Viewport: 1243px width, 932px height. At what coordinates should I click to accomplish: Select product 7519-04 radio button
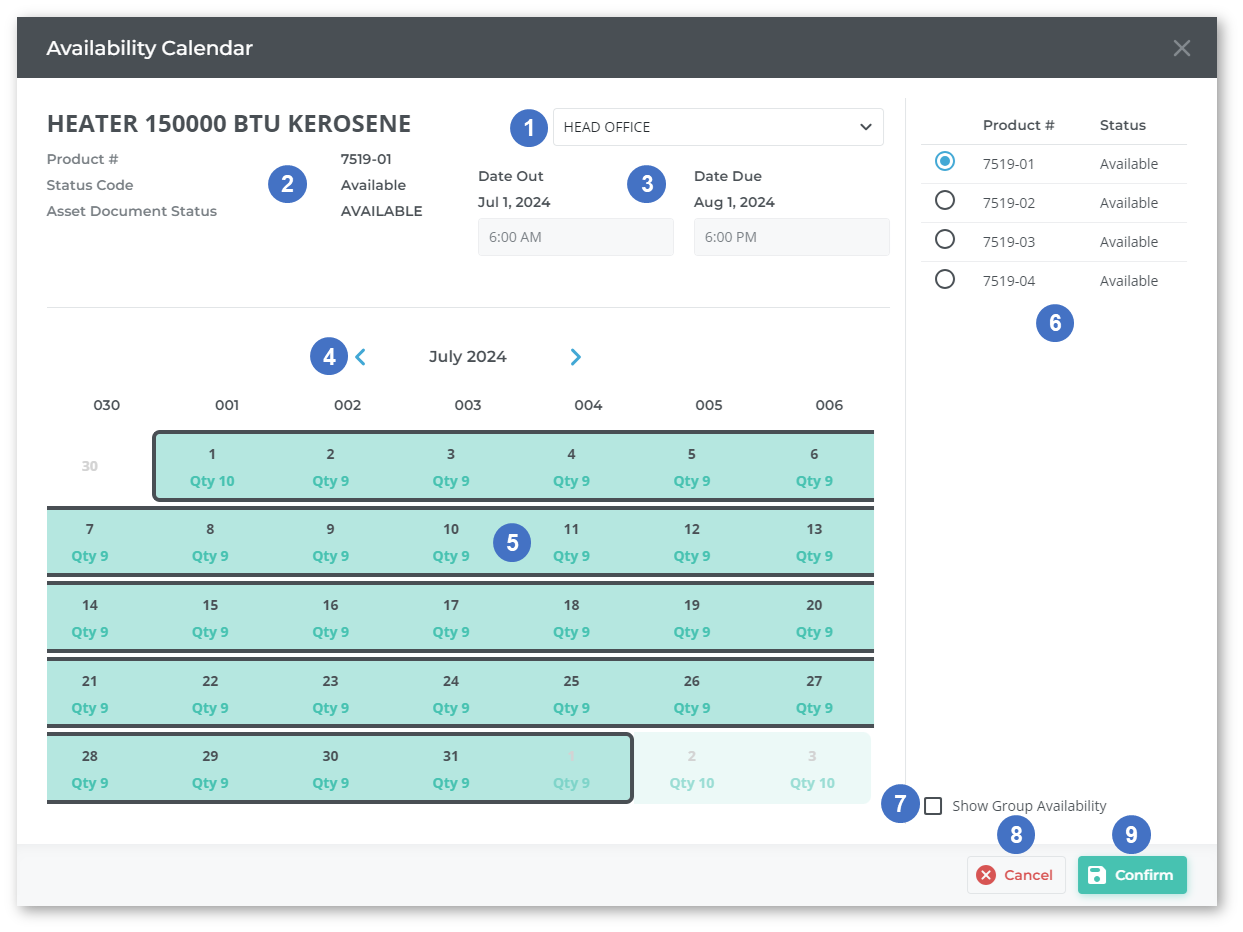(x=944, y=279)
